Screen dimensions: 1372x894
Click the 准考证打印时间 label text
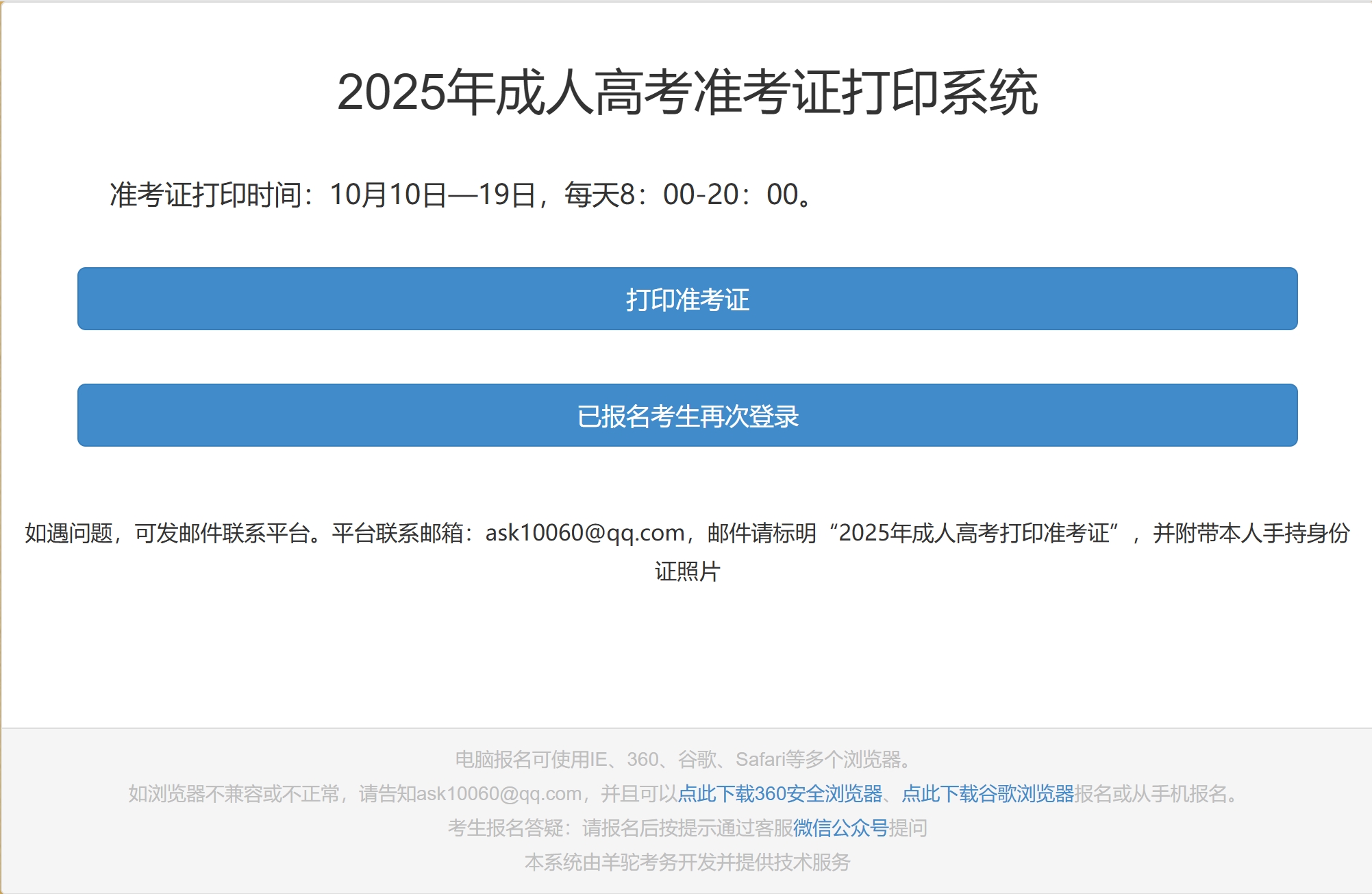click(205, 195)
